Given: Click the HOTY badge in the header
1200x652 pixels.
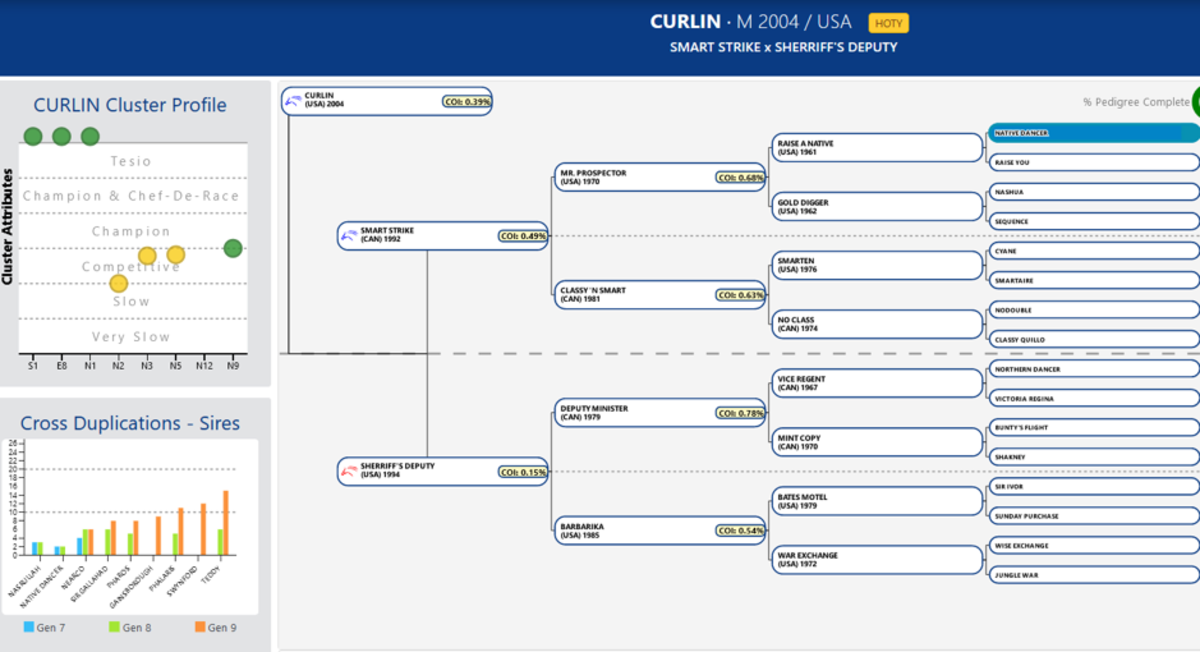Looking at the screenshot, I should (x=888, y=21).
